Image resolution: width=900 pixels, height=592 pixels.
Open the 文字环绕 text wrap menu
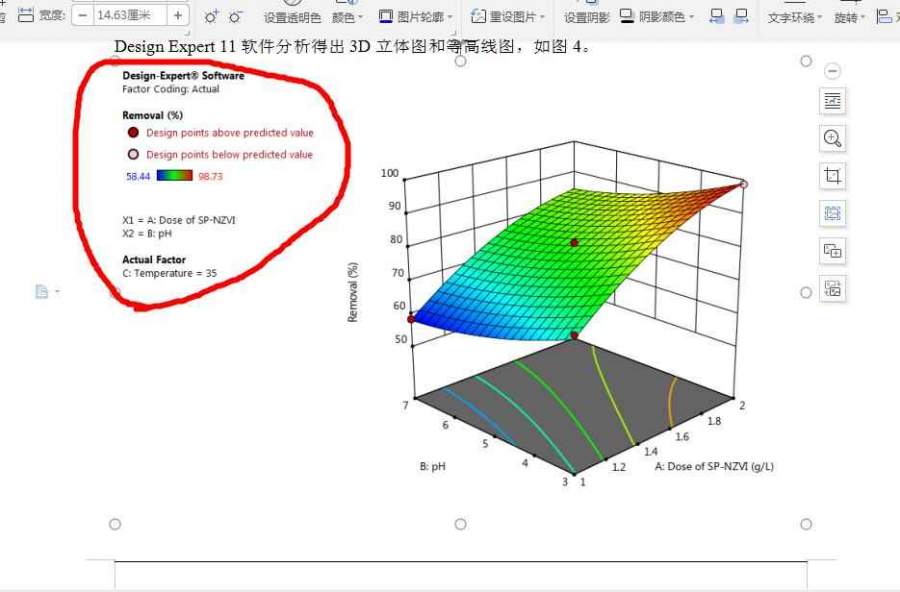[x=795, y=17]
